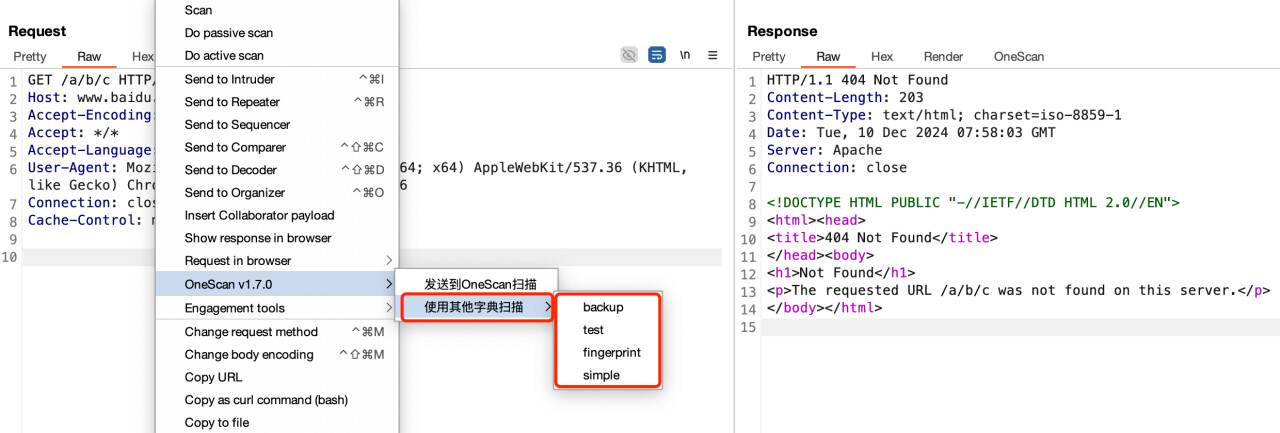Send request to Repeater

pos(232,102)
